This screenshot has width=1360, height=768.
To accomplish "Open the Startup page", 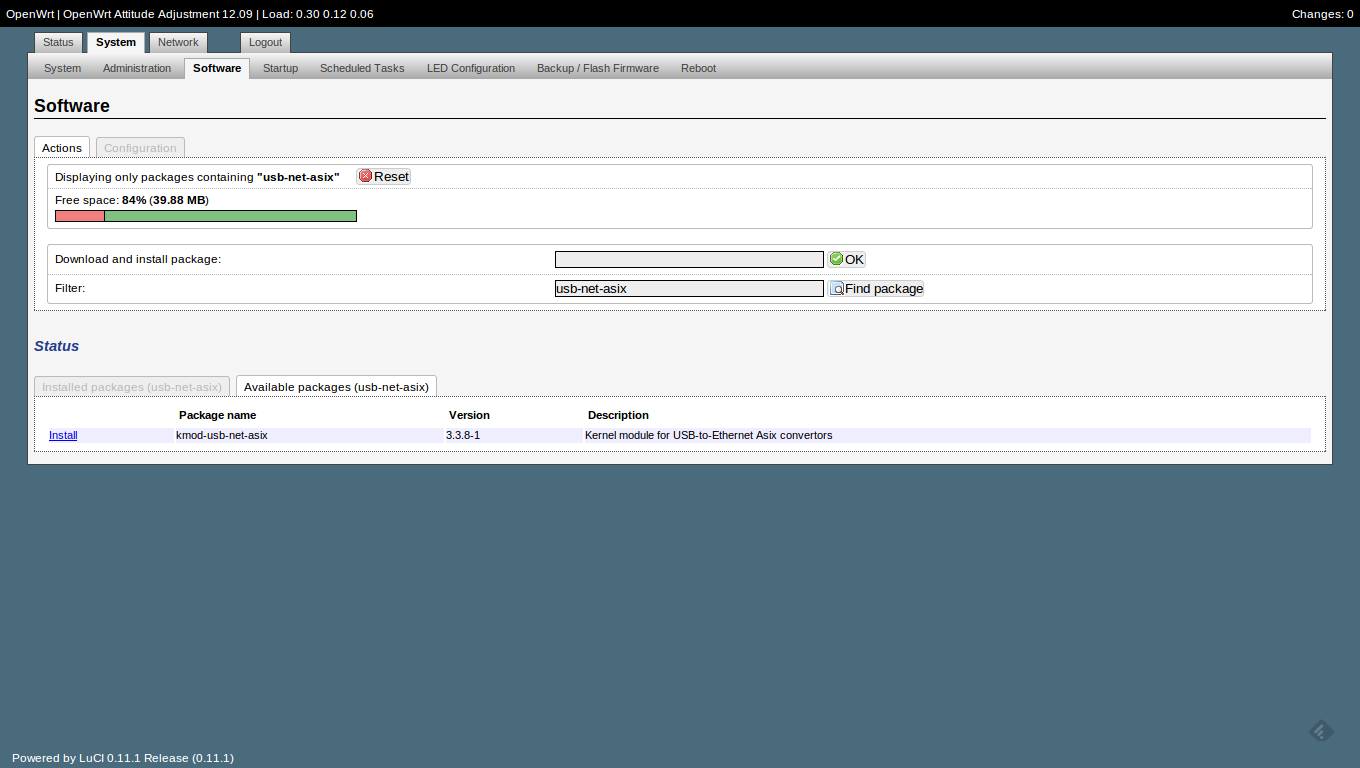I will click(280, 68).
